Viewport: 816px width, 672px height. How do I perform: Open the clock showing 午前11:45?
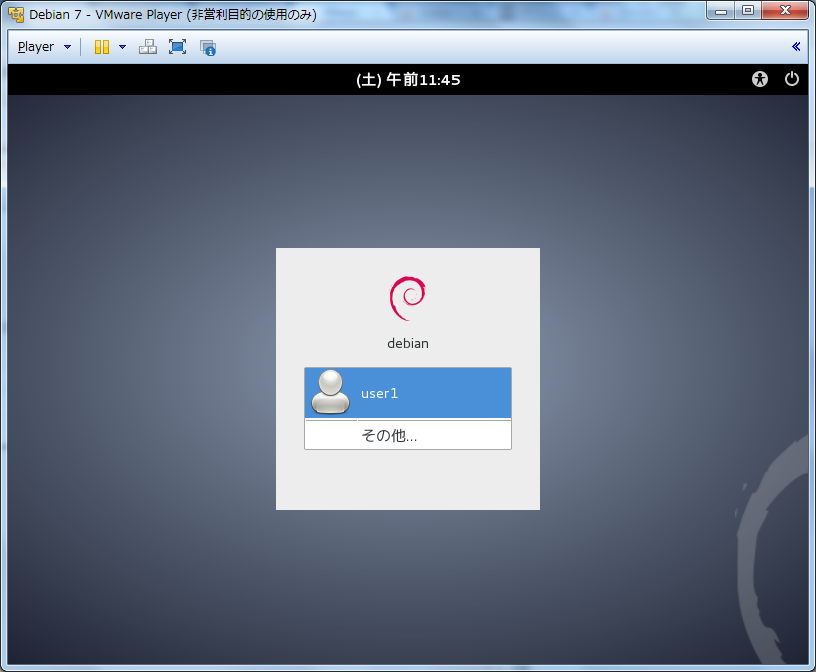click(408, 79)
